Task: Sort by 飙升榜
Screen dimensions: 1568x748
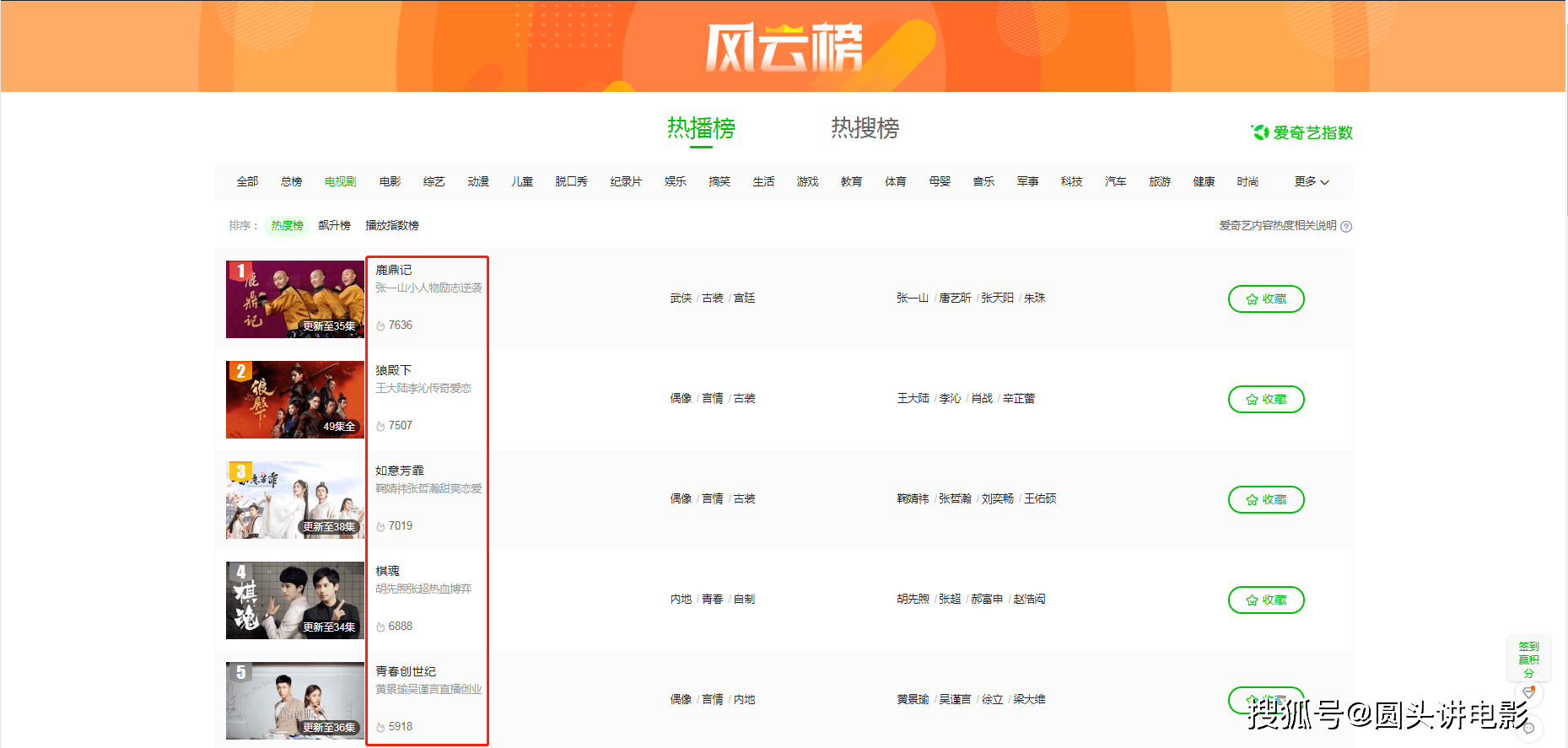Action: tap(334, 225)
